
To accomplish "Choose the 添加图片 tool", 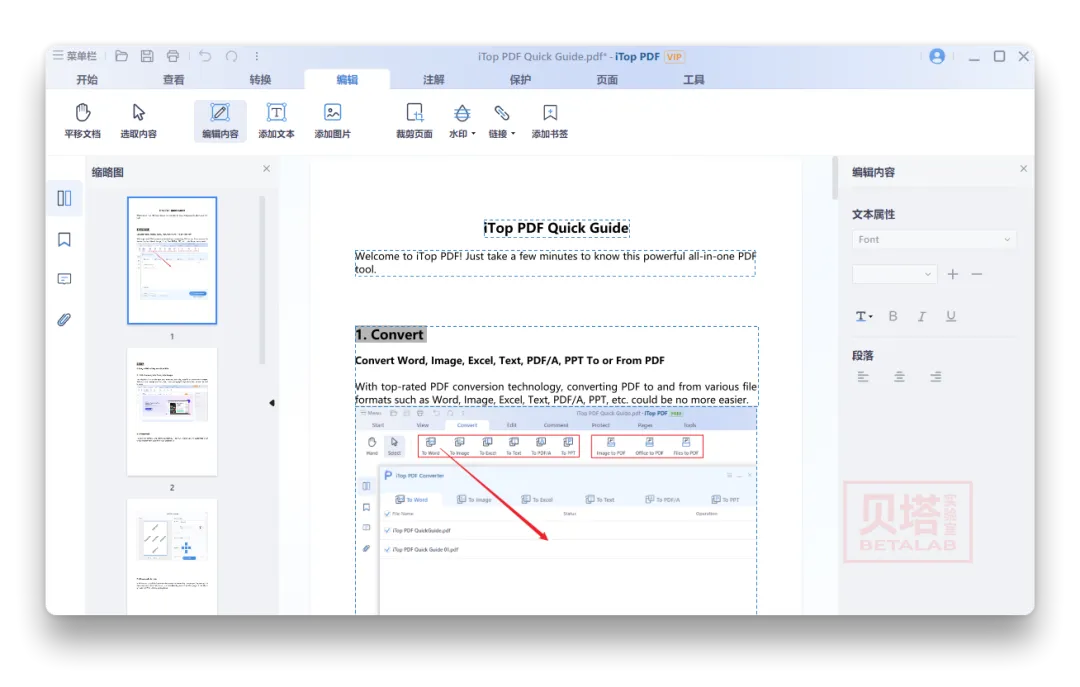I will (x=333, y=121).
